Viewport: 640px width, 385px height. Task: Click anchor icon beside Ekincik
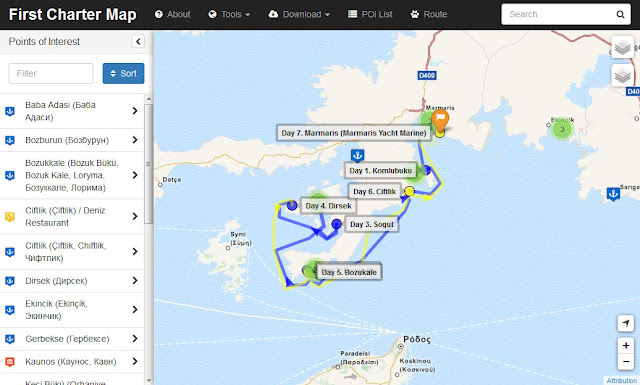[10, 309]
